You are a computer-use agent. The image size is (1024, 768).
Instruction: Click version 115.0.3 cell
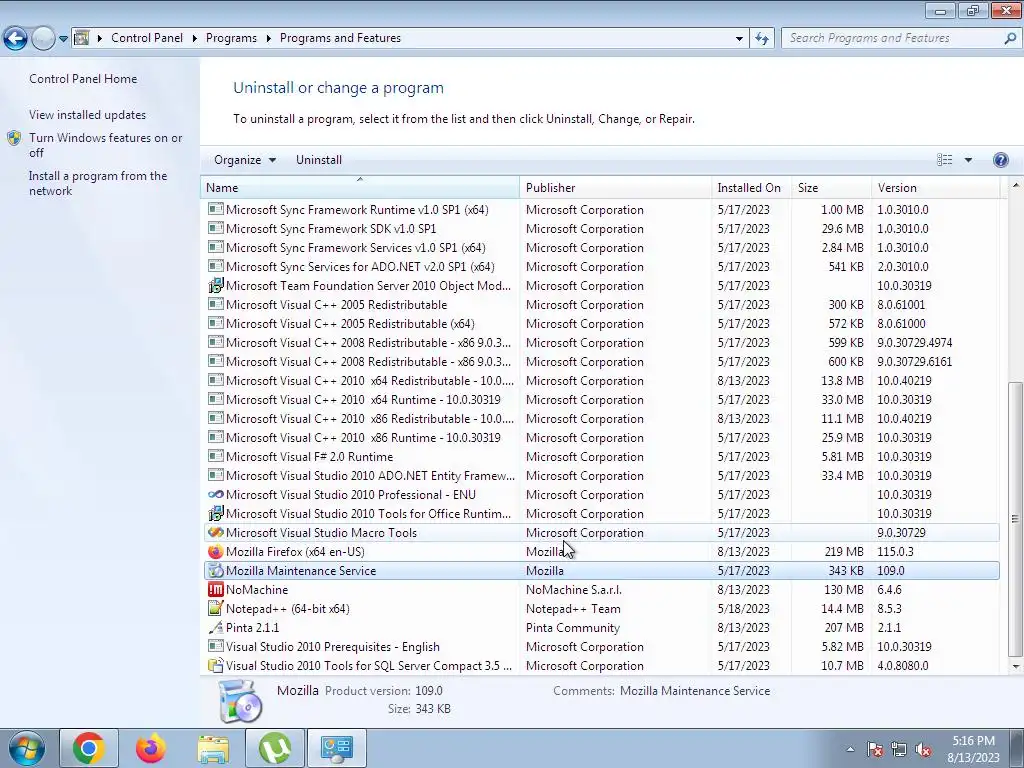pyautogui.click(x=895, y=552)
